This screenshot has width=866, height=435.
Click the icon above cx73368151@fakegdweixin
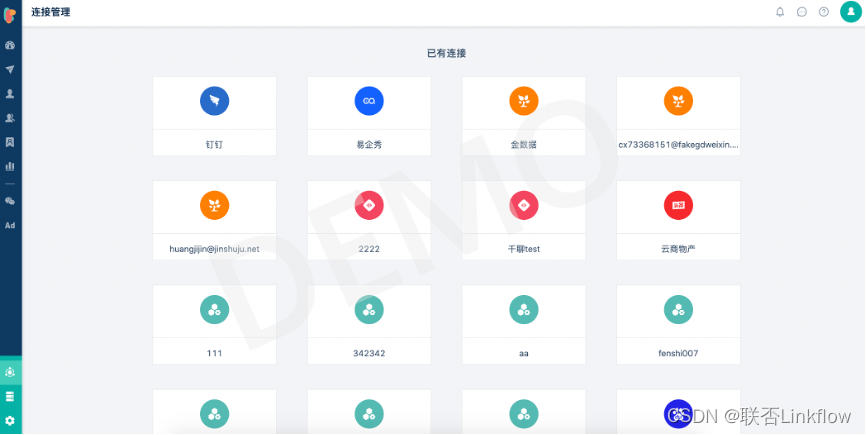pyautogui.click(x=678, y=101)
